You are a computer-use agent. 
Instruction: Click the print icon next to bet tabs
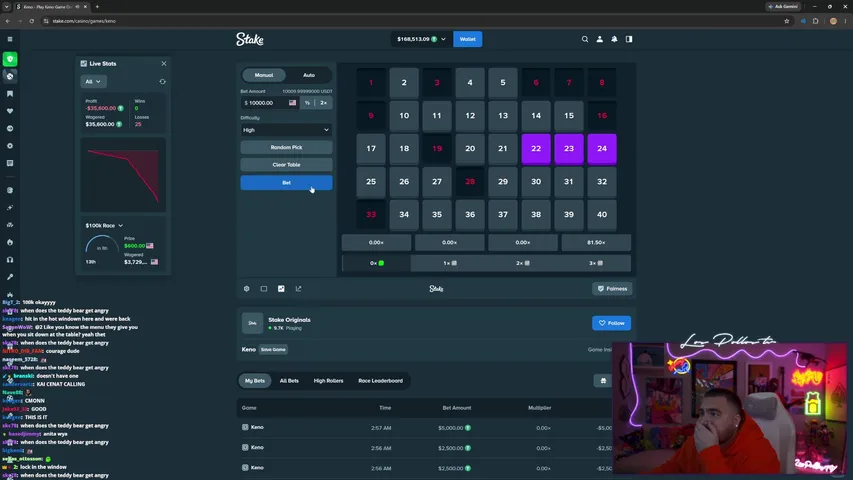603,381
